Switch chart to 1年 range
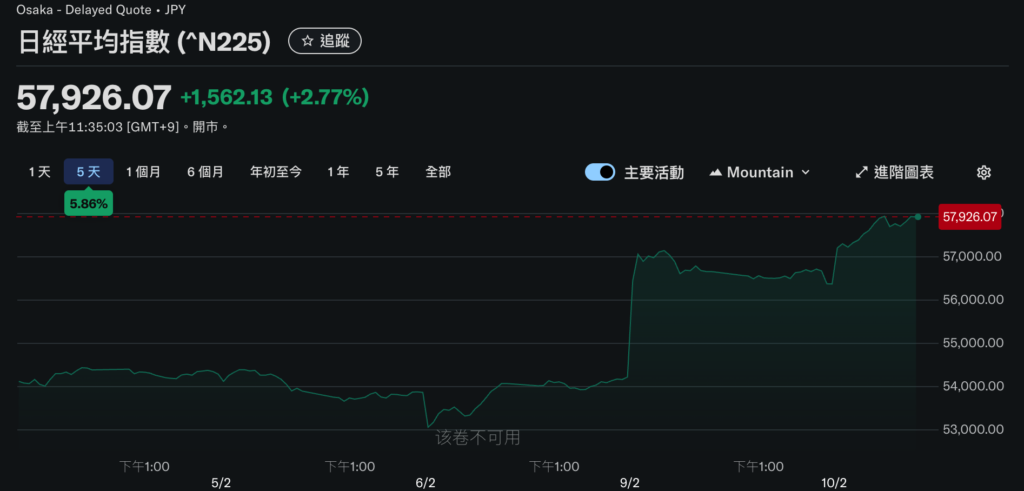This screenshot has width=1024, height=491. tap(338, 172)
